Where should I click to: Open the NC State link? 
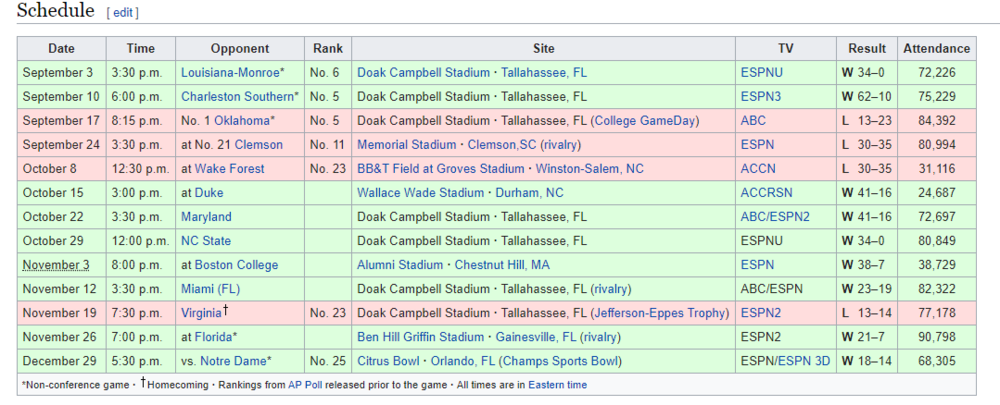(x=206, y=241)
